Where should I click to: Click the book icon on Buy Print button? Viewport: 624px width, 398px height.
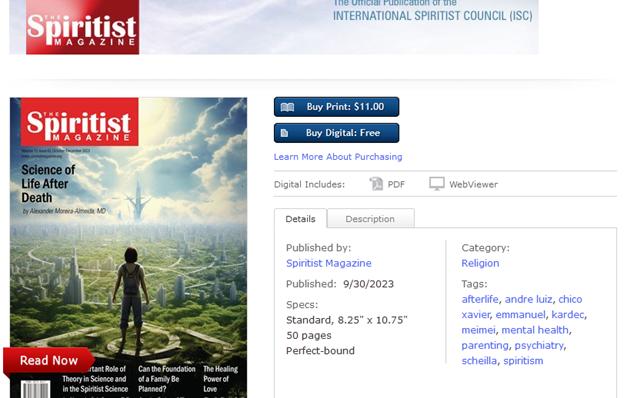287,107
